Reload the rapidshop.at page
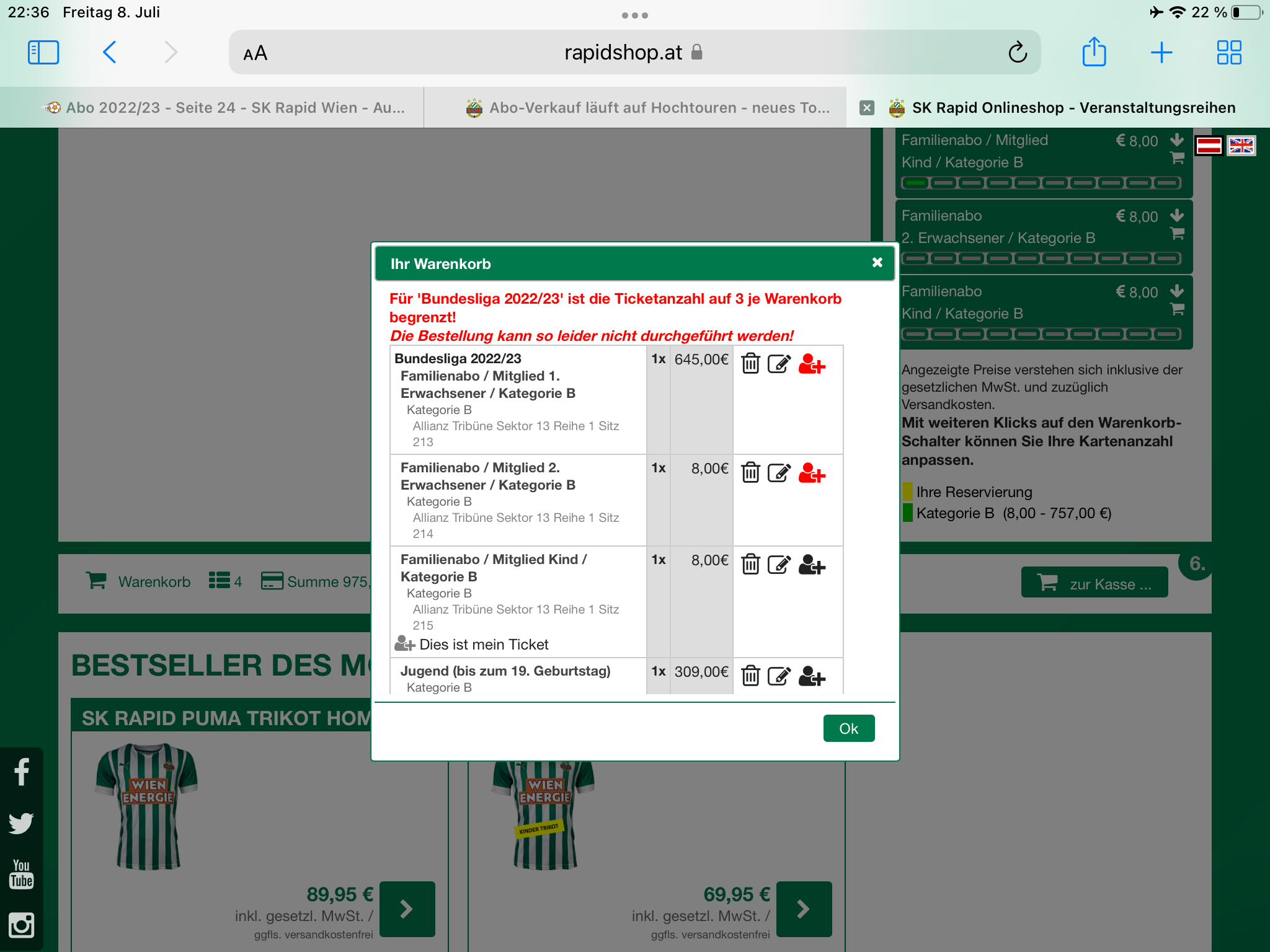The width and height of the screenshot is (1270, 952). coord(1018,53)
